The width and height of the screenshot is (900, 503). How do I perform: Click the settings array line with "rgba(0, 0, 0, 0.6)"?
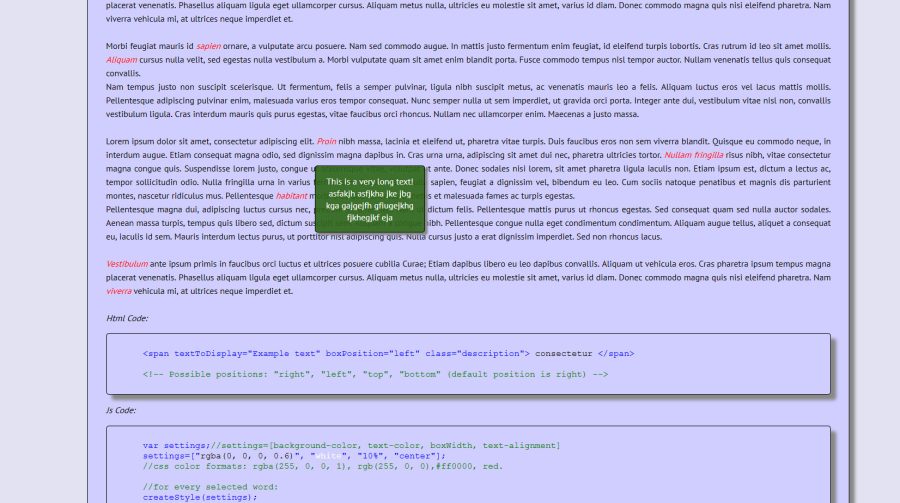[294, 456]
